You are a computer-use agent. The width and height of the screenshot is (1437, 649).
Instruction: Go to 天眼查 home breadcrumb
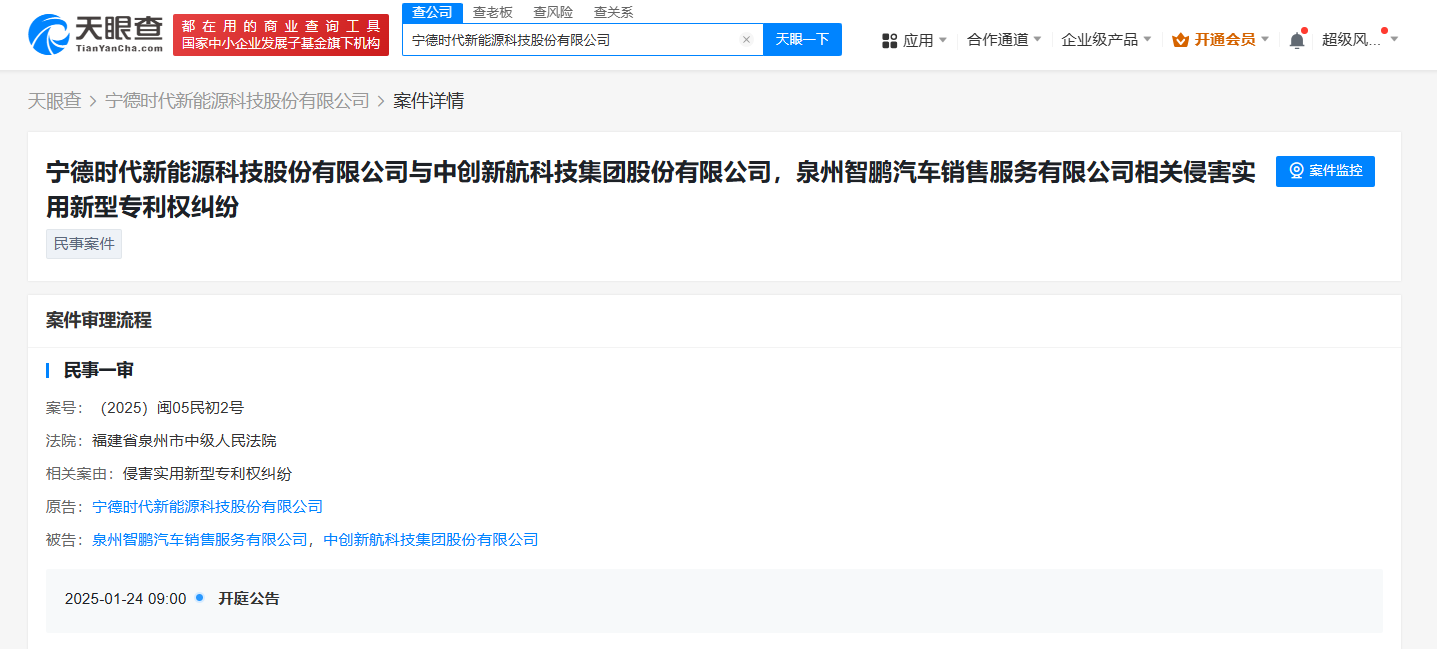pos(54,101)
